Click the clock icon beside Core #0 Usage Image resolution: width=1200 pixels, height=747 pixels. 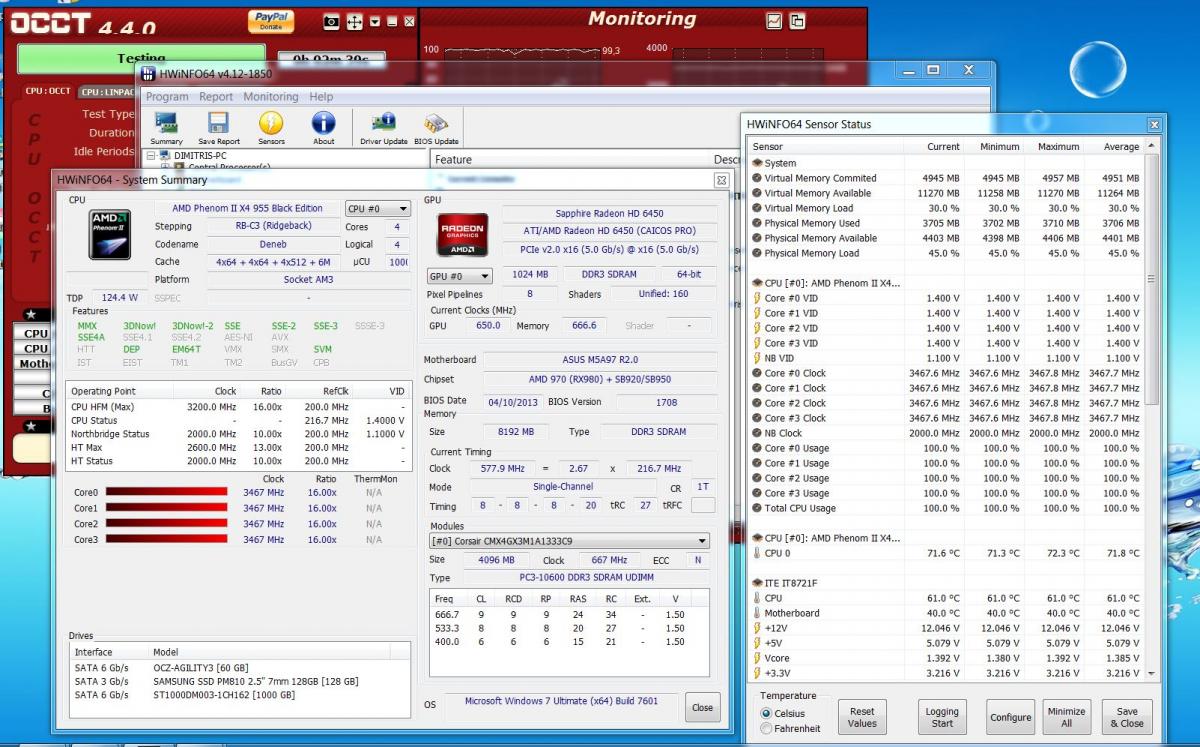(x=757, y=448)
